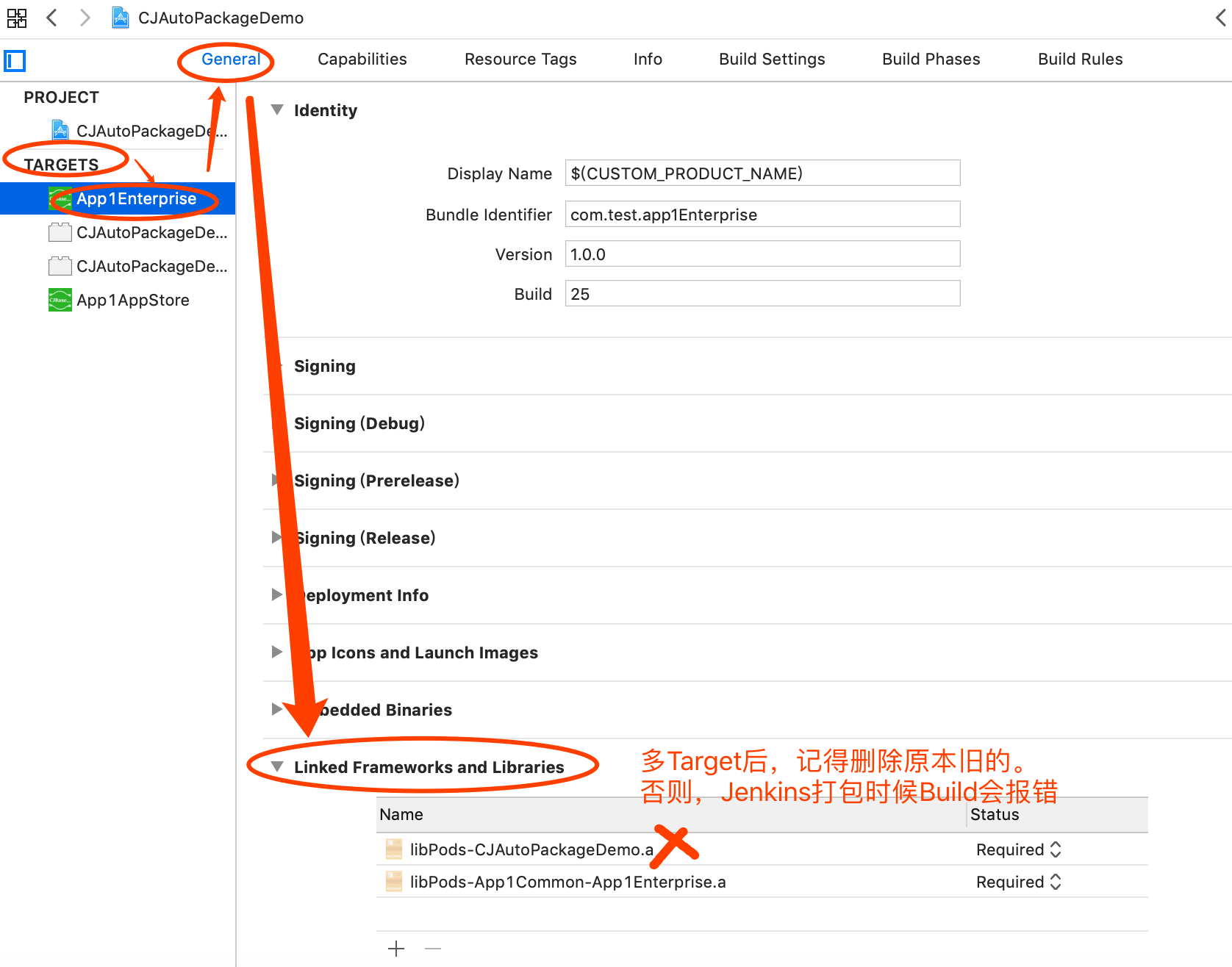Open the Capabilities tab
1232x967 pixels.
(x=362, y=59)
